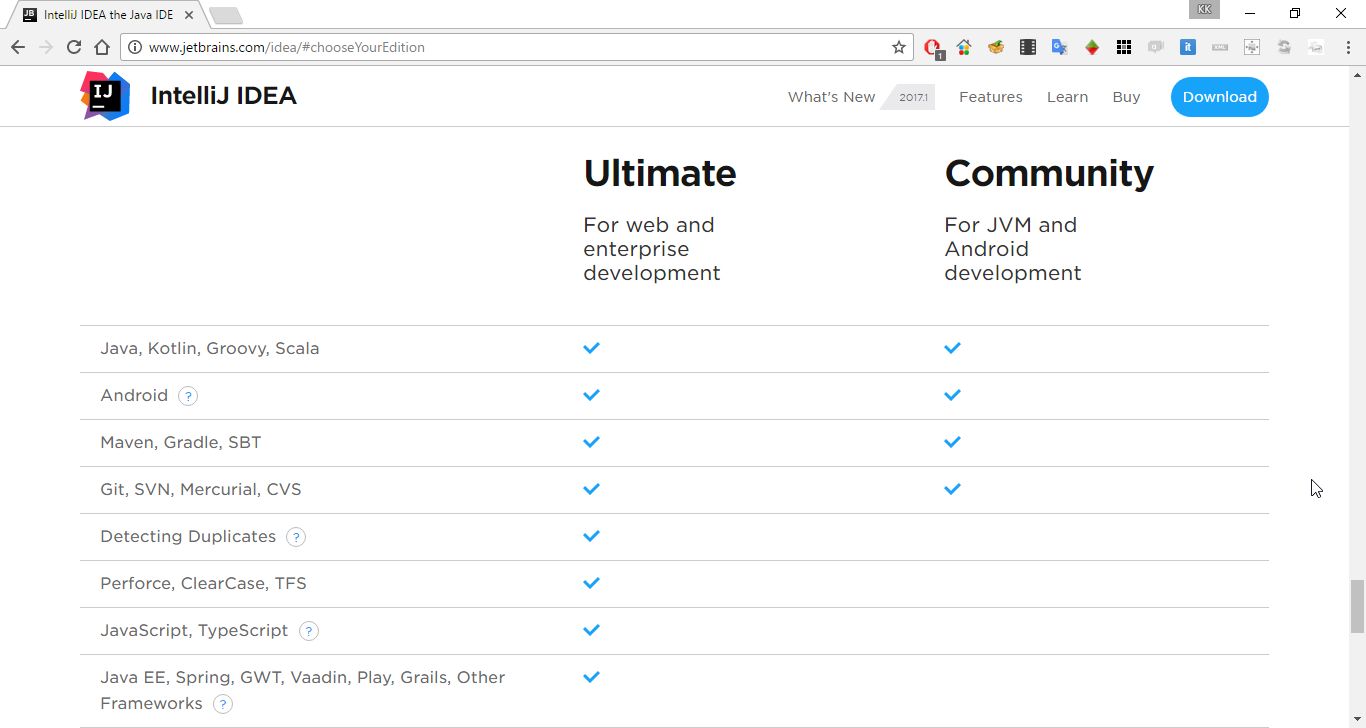Click "For JVM and Android development" text

click(1012, 249)
